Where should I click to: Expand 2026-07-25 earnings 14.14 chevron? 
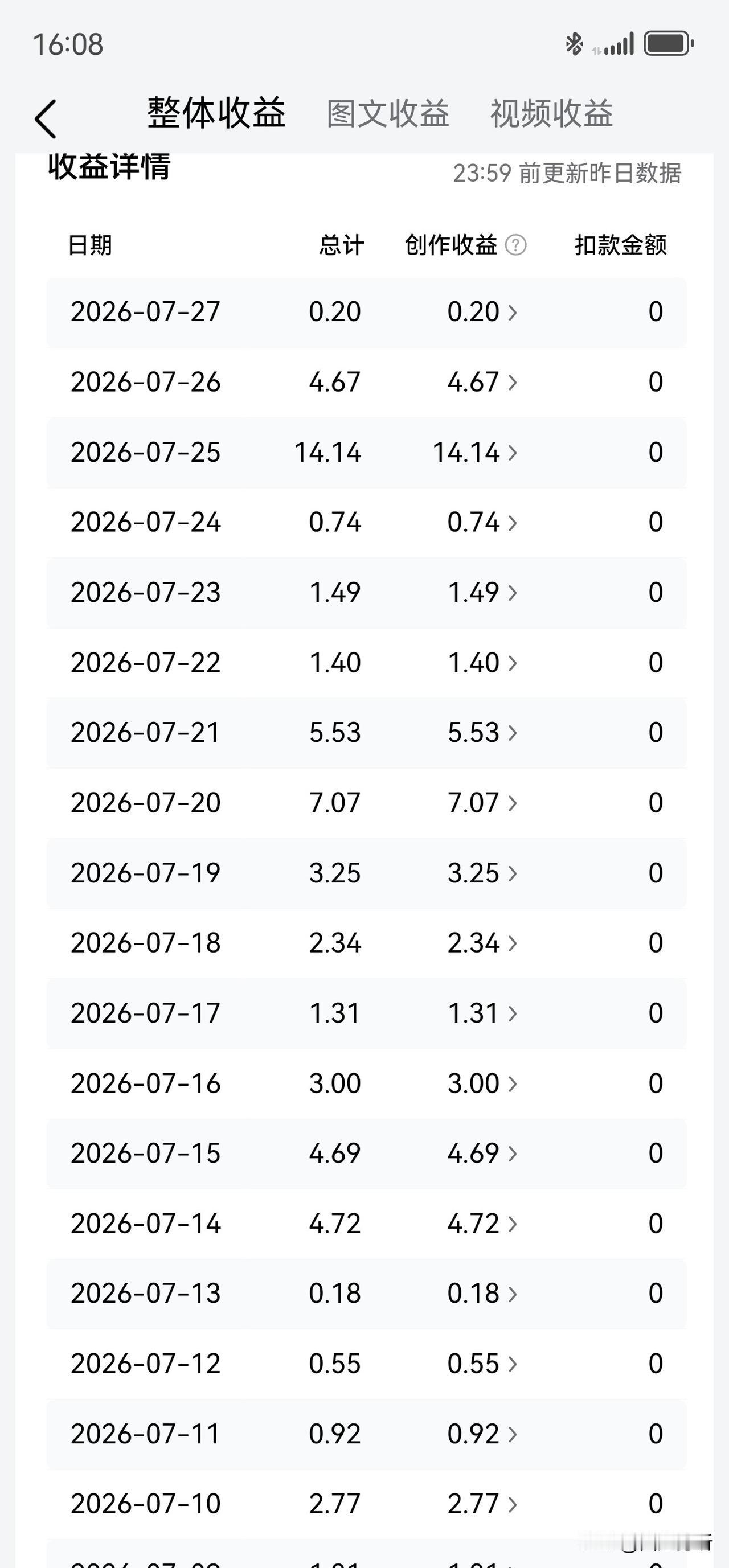(513, 453)
